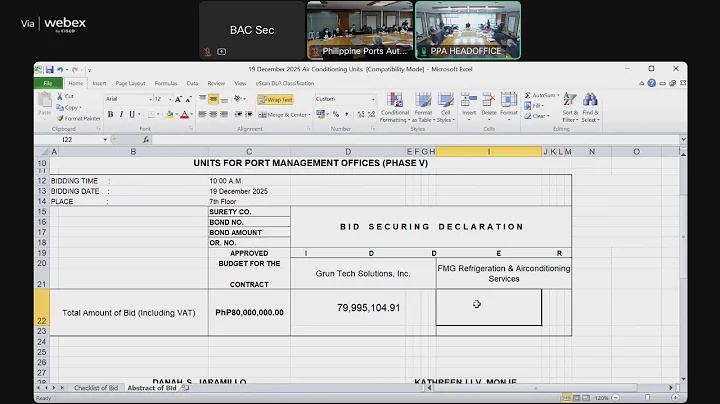Click the Redo arrow icon
This screenshot has width=720, height=404.
[74, 70]
